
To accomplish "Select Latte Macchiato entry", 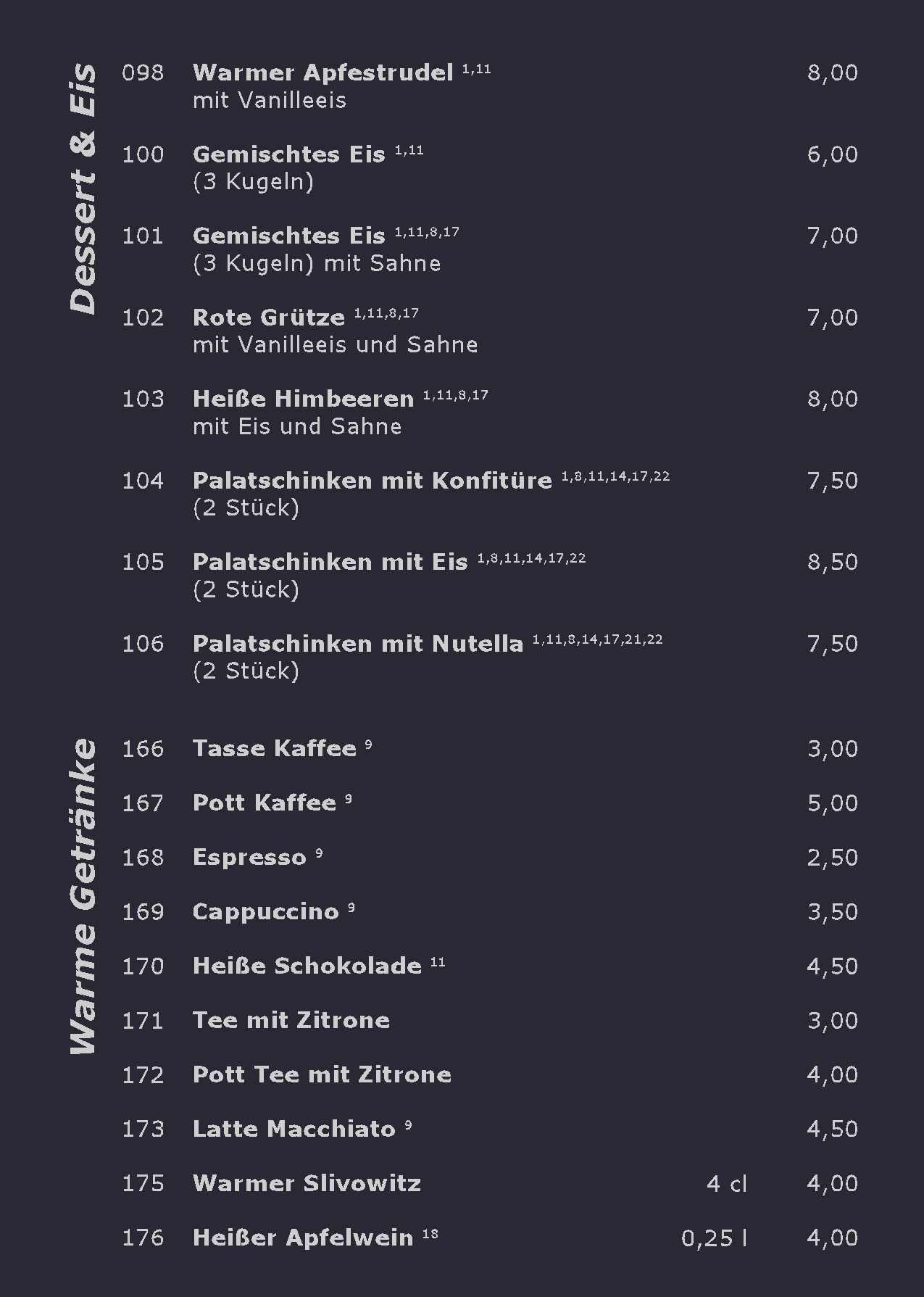I will pyautogui.click(x=294, y=1130).
